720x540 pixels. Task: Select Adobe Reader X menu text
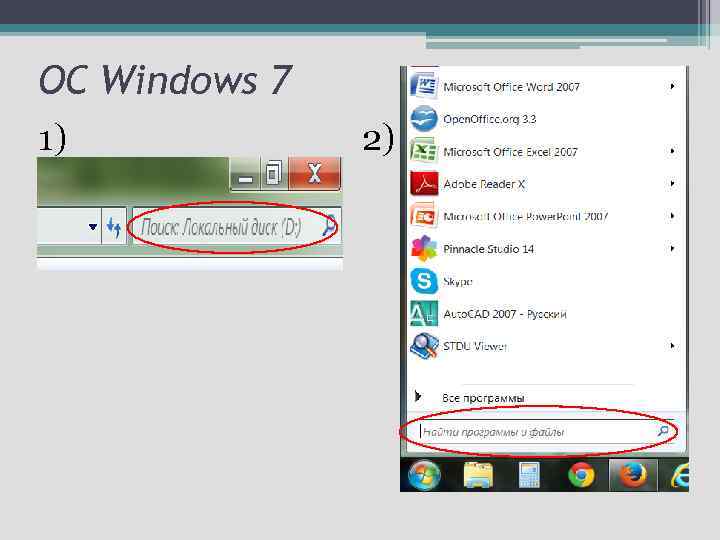click(x=484, y=184)
